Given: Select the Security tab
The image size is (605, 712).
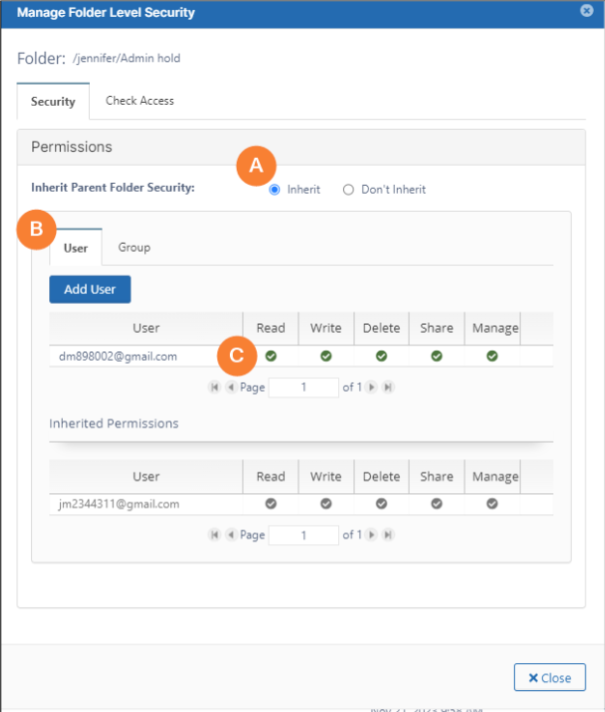Looking at the screenshot, I should click(53, 102).
